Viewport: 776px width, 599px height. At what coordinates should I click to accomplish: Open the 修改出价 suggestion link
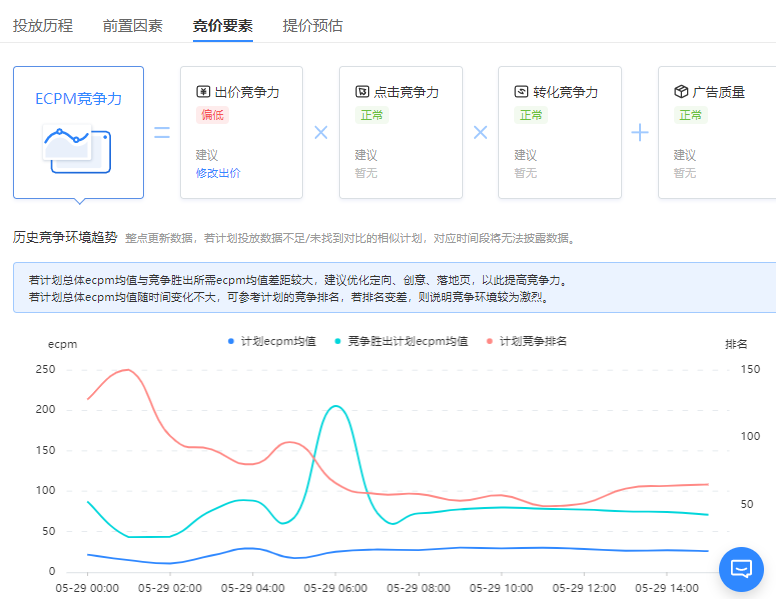pyautogui.click(x=218, y=173)
